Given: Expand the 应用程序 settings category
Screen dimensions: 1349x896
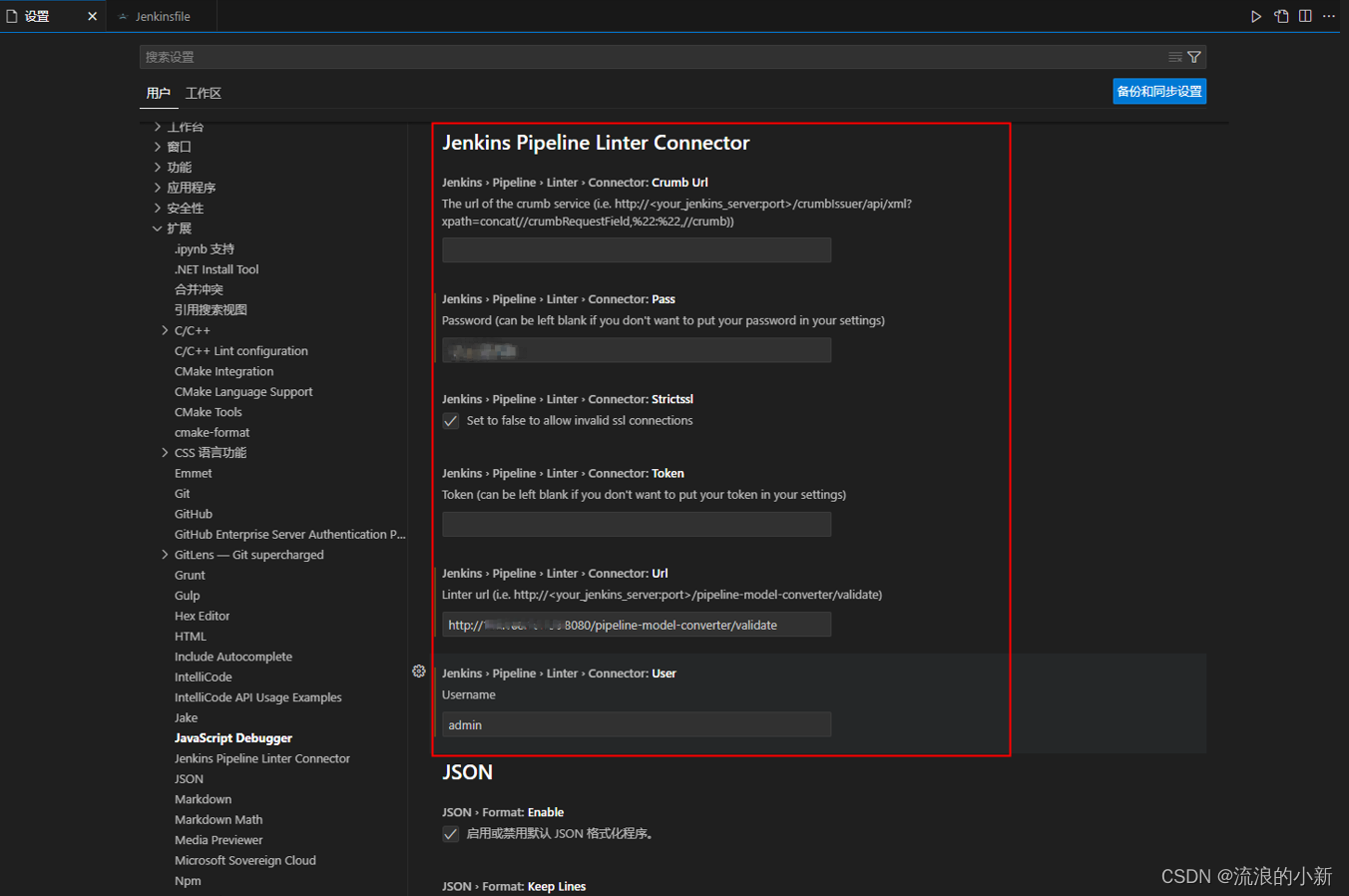Looking at the screenshot, I should click(158, 188).
